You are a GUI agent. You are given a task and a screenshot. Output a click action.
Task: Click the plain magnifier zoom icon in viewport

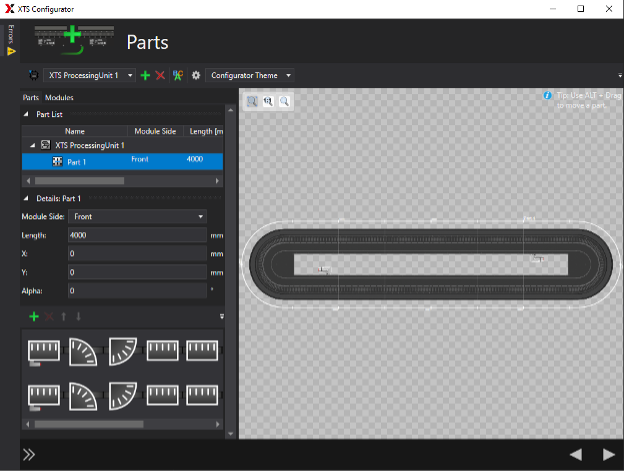(x=284, y=101)
